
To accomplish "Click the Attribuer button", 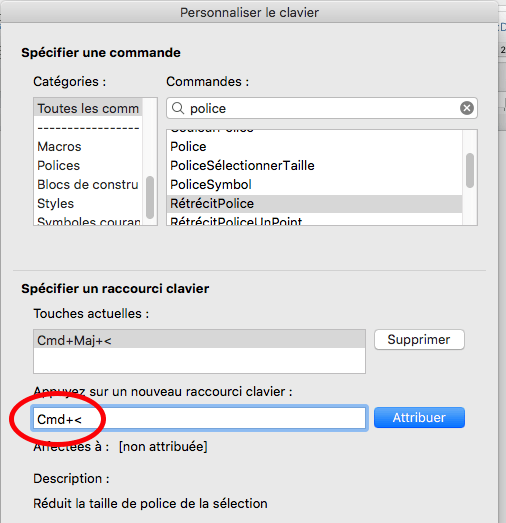I will pyautogui.click(x=419, y=418).
